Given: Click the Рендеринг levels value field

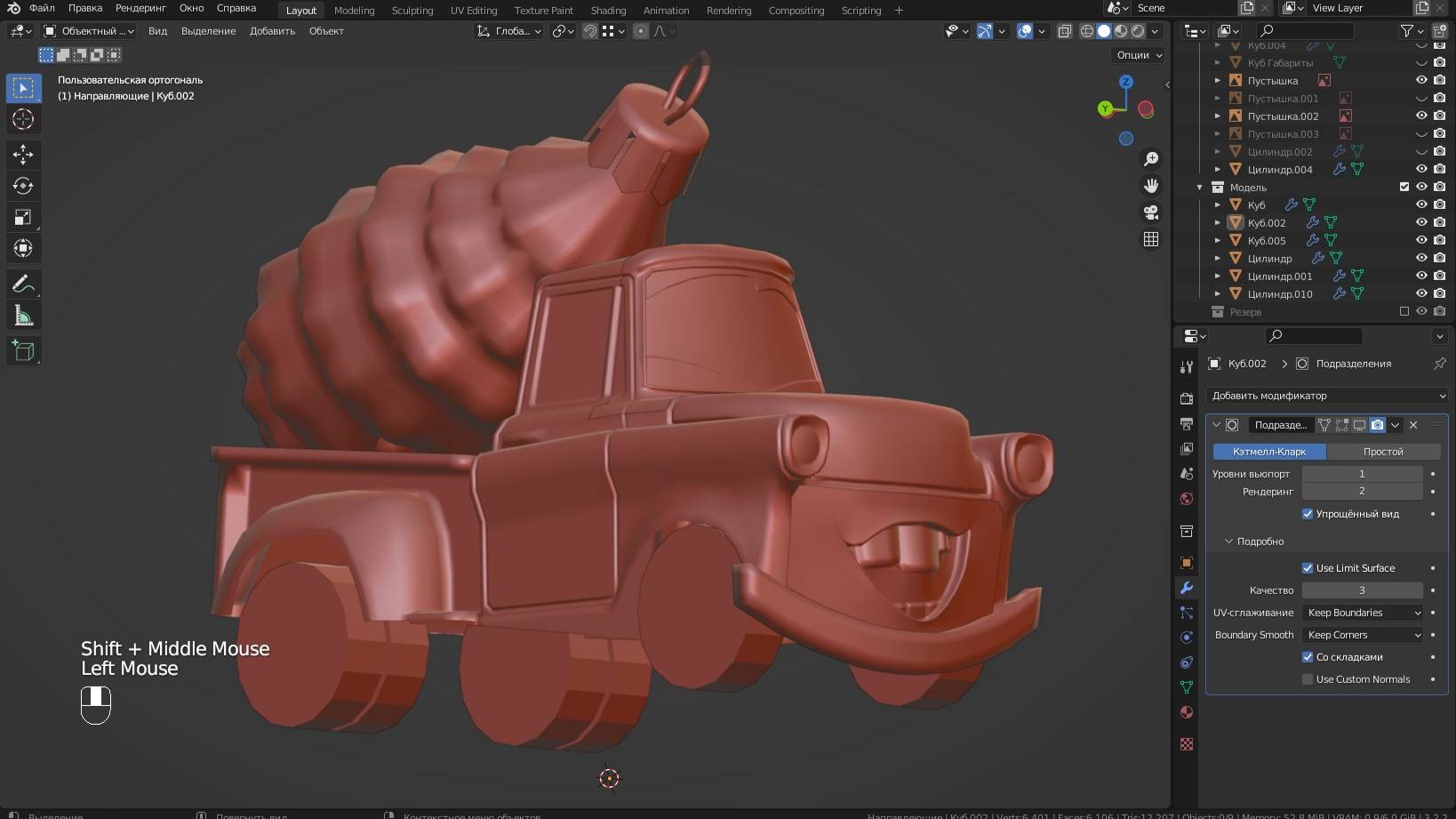Looking at the screenshot, I should coord(1363,491).
